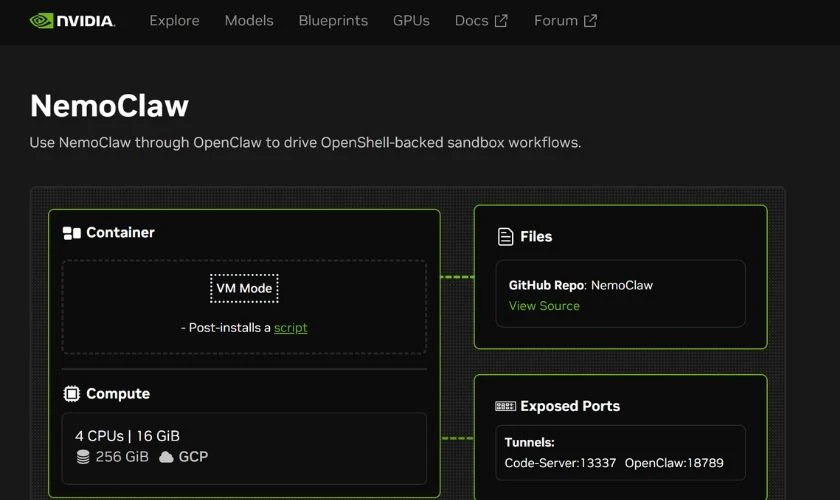Click the NVIDIA logo
Screen dimensions: 840x500
pos(72,20)
